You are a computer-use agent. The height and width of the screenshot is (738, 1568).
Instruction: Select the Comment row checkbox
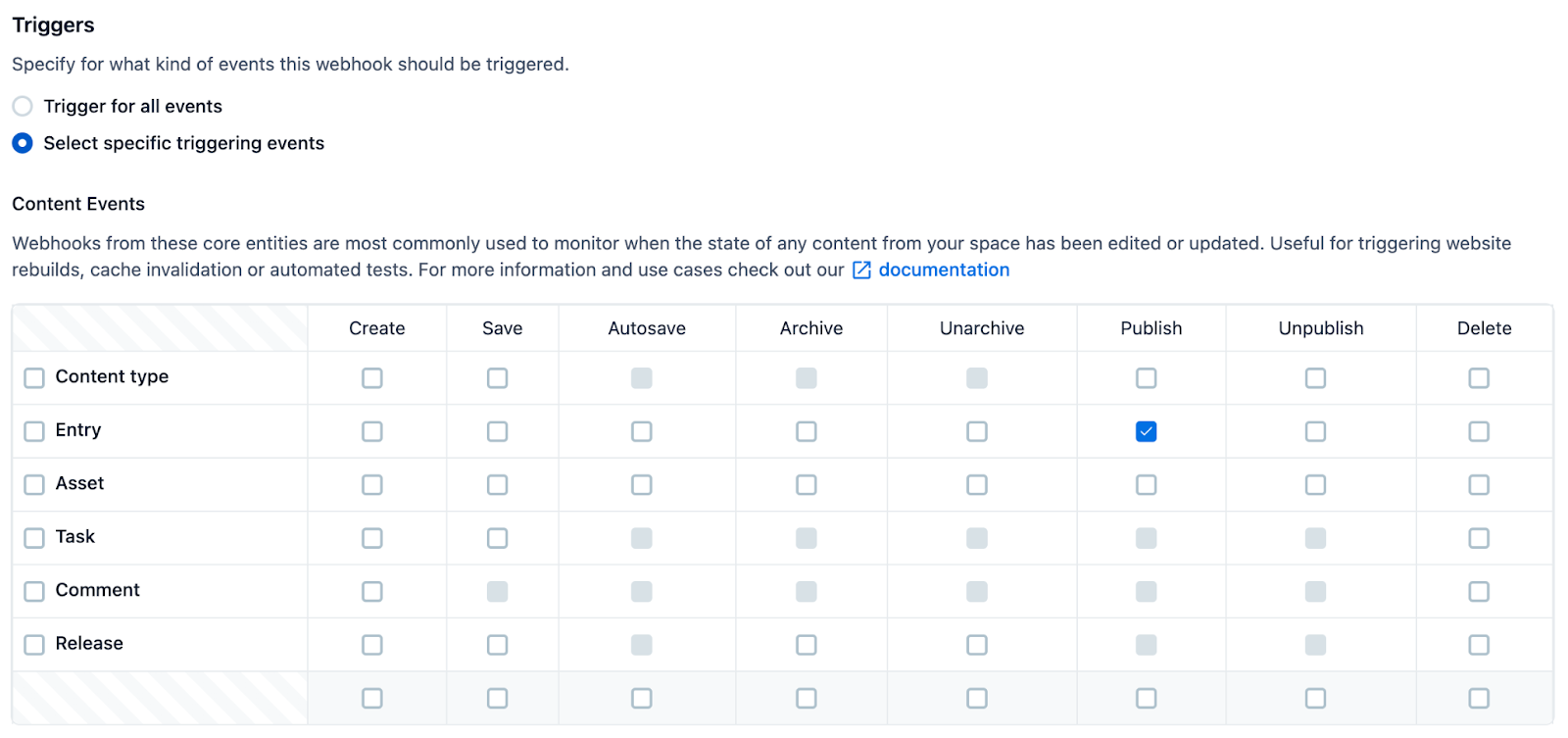(x=34, y=591)
